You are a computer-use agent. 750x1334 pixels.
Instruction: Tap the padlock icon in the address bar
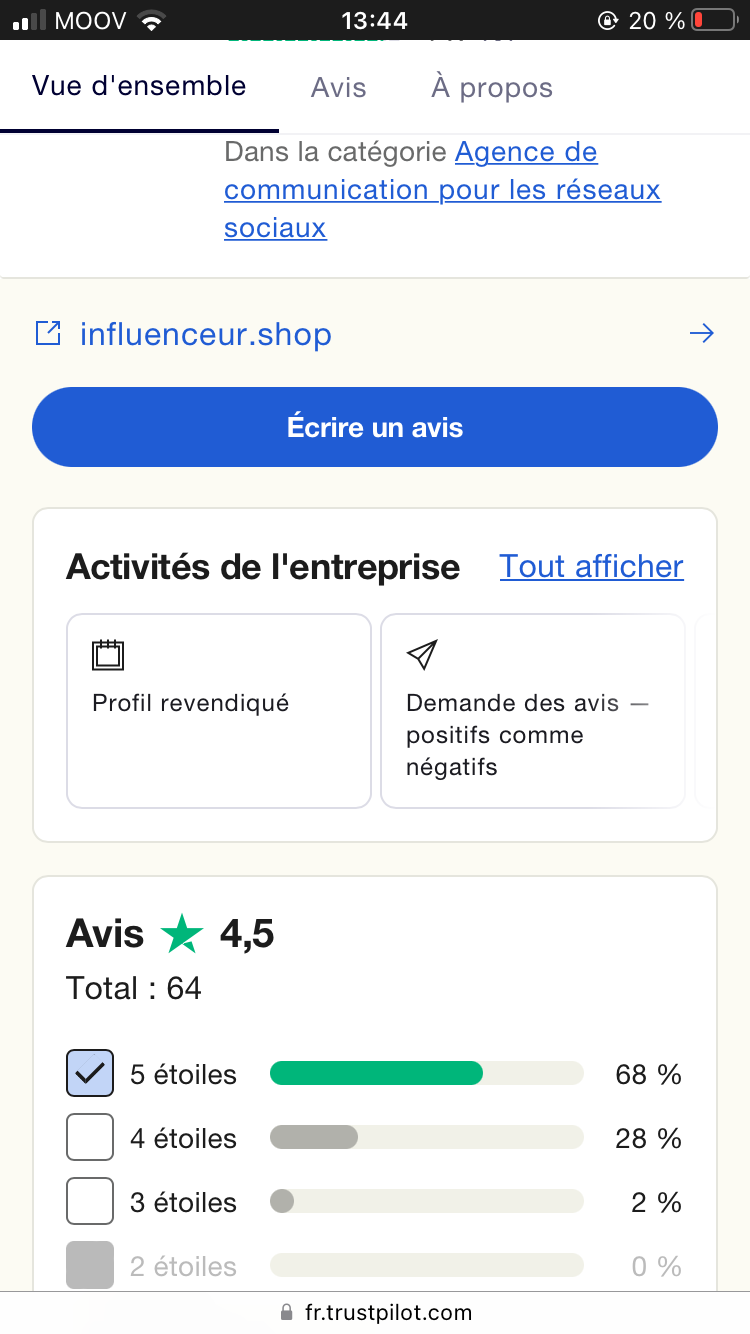(287, 1312)
